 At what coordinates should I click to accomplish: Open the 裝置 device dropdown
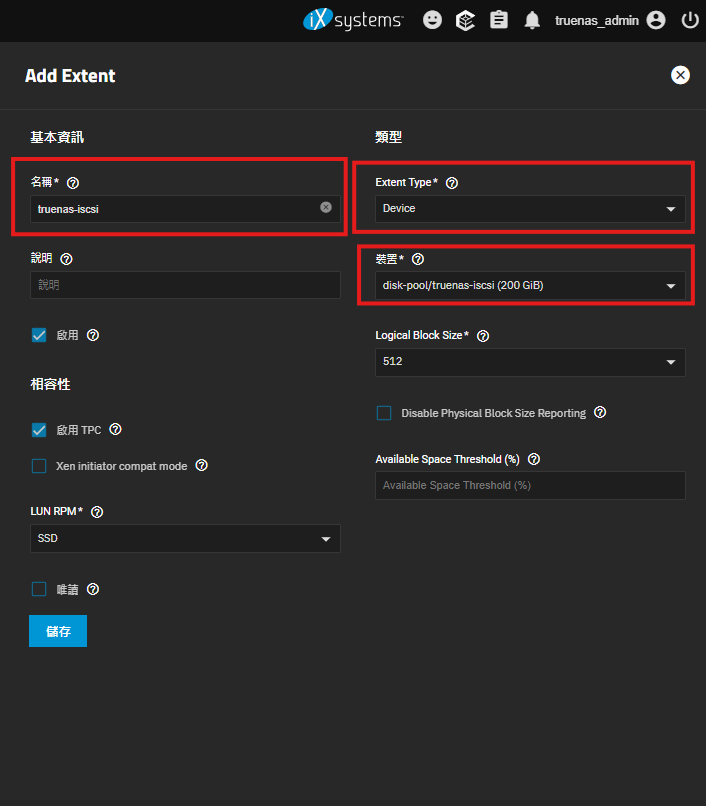point(530,286)
